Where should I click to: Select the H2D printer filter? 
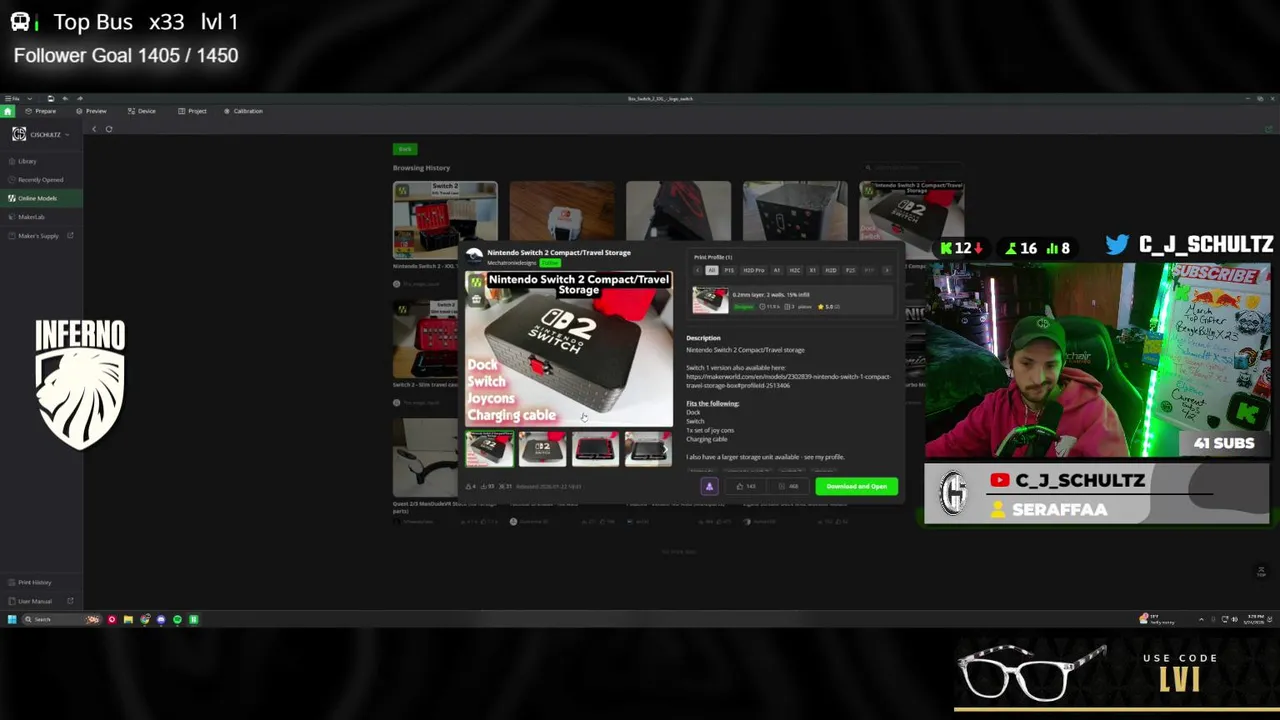click(x=831, y=270)
